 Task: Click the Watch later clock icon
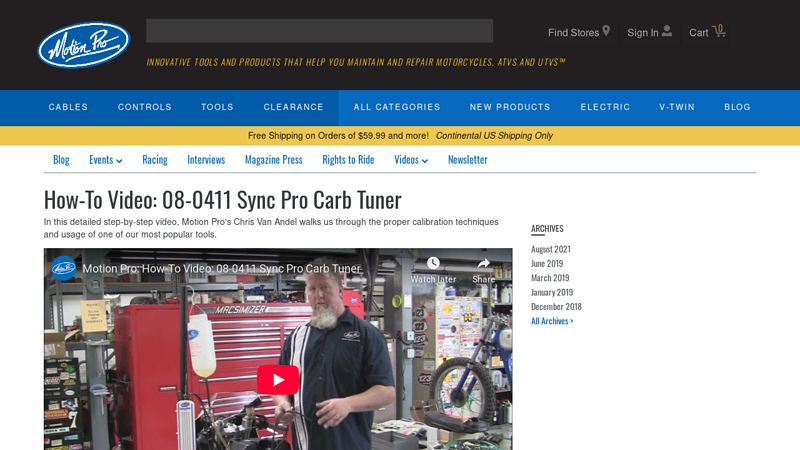[433, 264]
